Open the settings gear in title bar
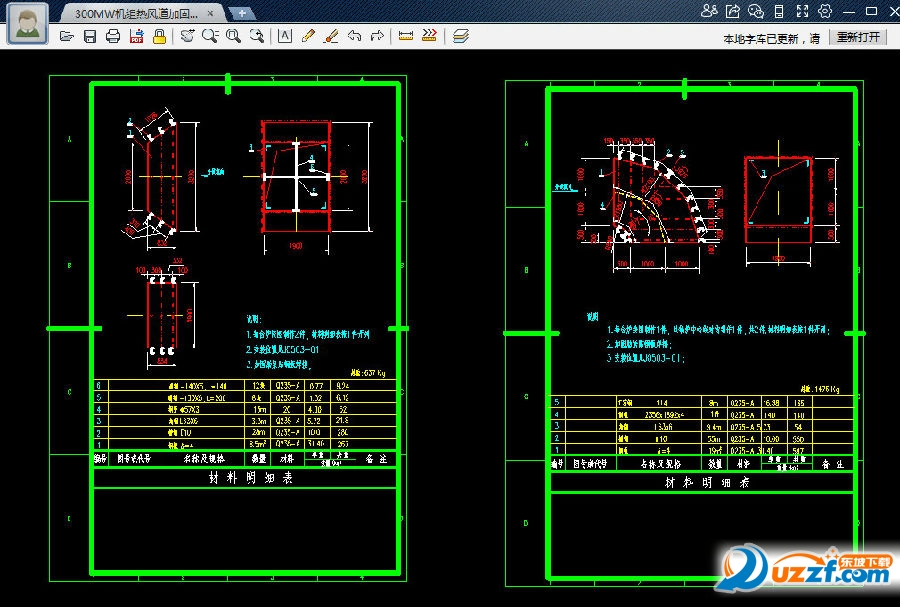 pos(825,11)
